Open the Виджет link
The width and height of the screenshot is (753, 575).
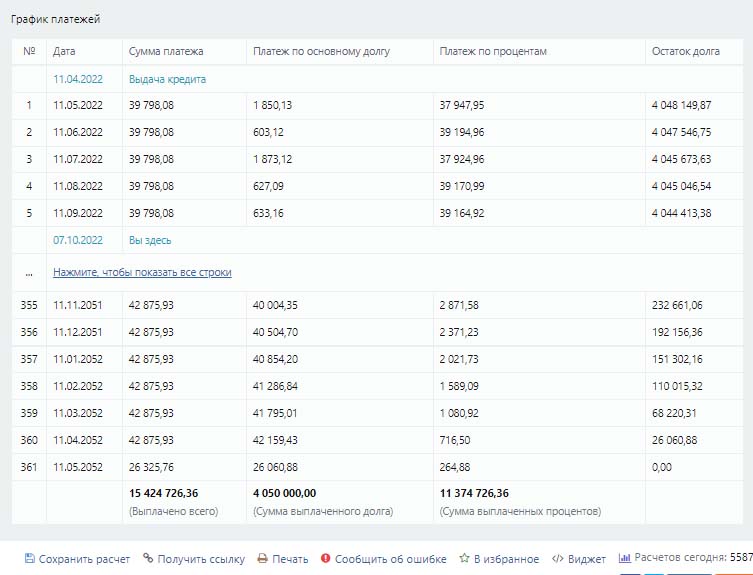click(587, 559)
